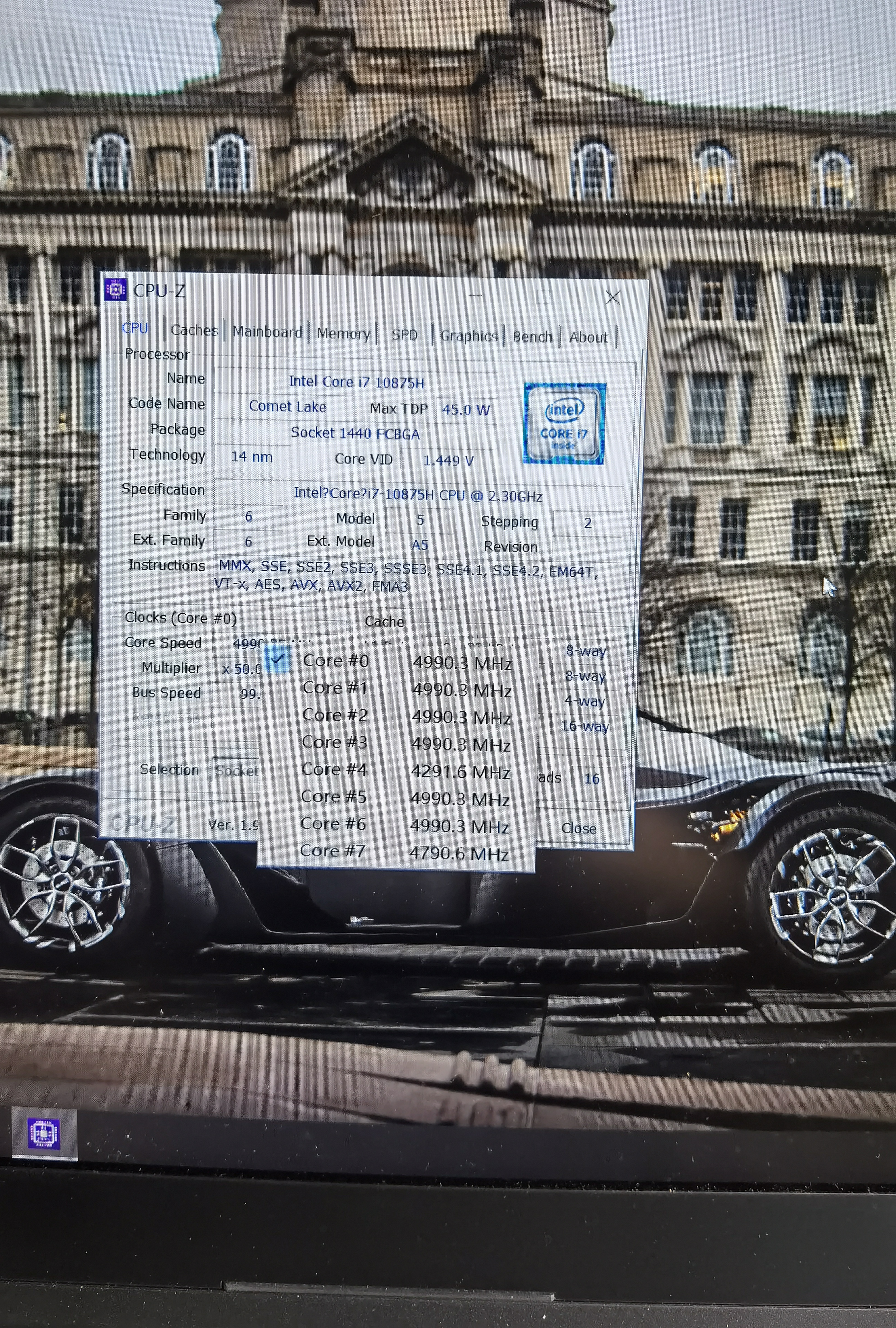This screenshot has width=896, height=1328.
Task: Click the Ext. Model A5 value
Action: tap(420, 545)
